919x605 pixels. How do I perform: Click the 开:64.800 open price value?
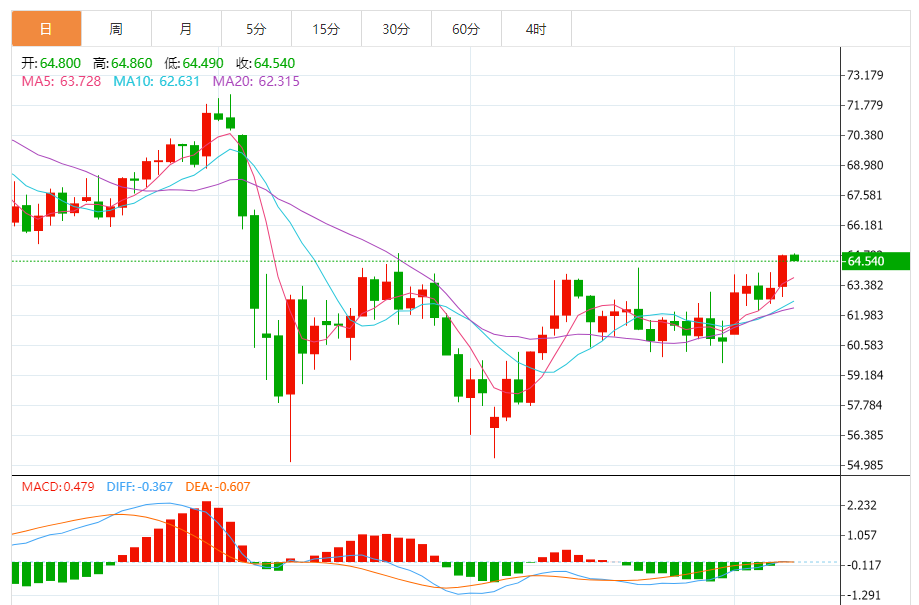pos(51,63)
